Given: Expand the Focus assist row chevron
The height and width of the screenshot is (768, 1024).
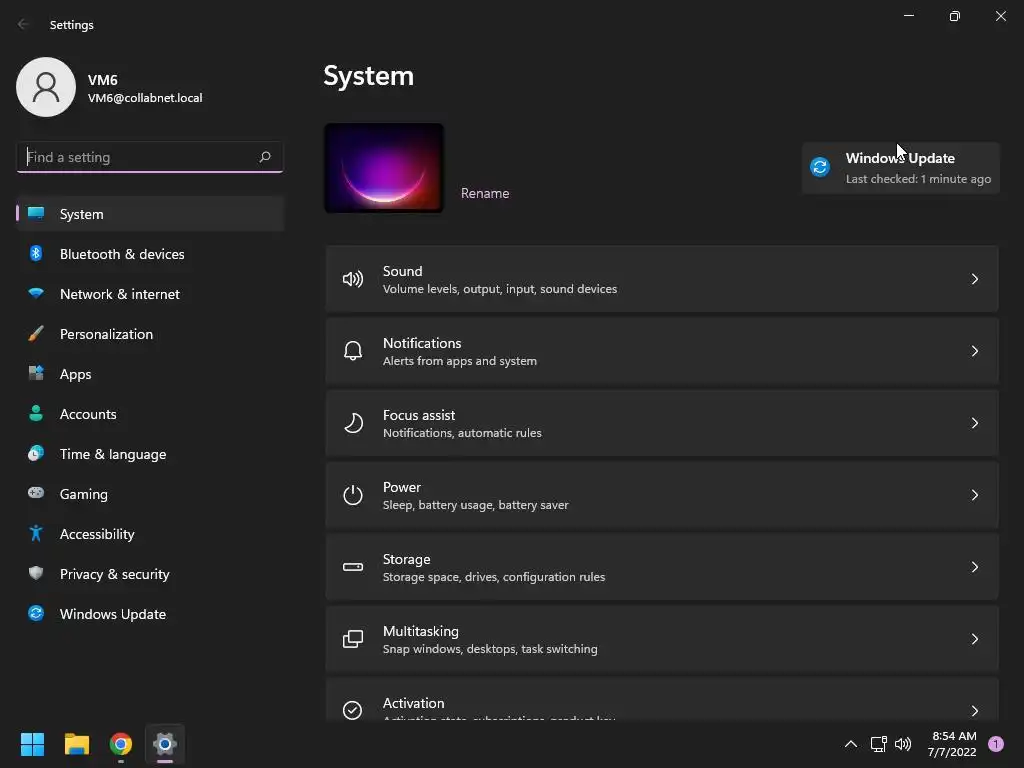Looking at the screenshot, I should (974, 423).
